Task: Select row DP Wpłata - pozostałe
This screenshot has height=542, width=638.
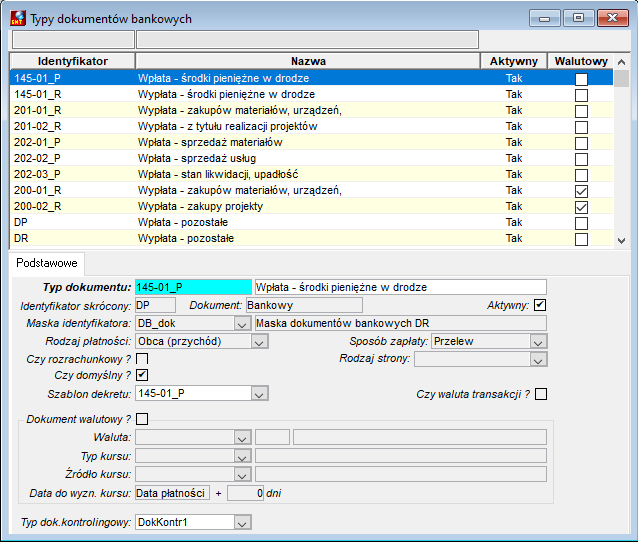Action: click(311, 222)
